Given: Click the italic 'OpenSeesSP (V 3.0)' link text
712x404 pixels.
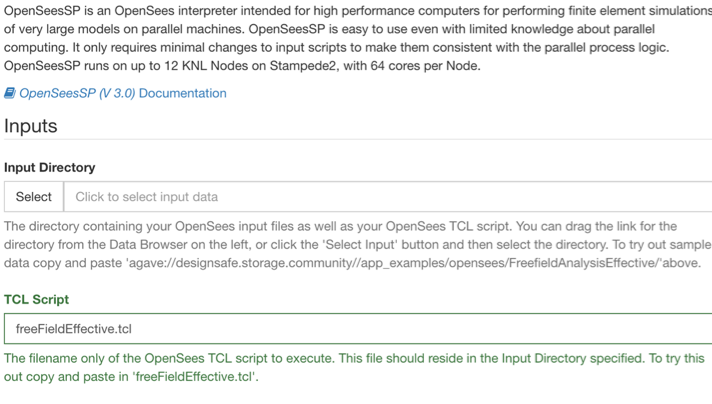Looking at the screenshot, I should (x=77, y=93).
